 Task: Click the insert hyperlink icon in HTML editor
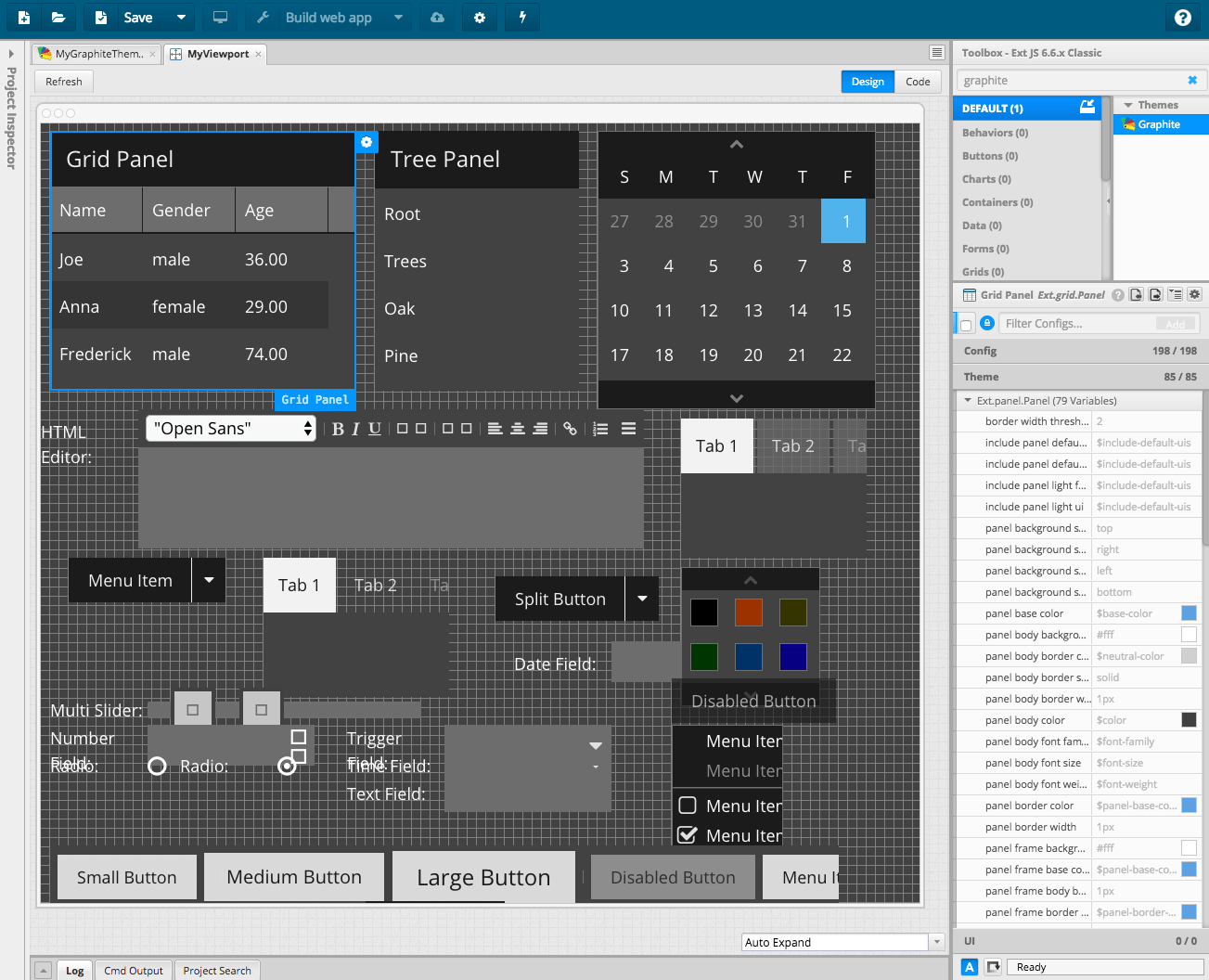[x=571, y=429]
